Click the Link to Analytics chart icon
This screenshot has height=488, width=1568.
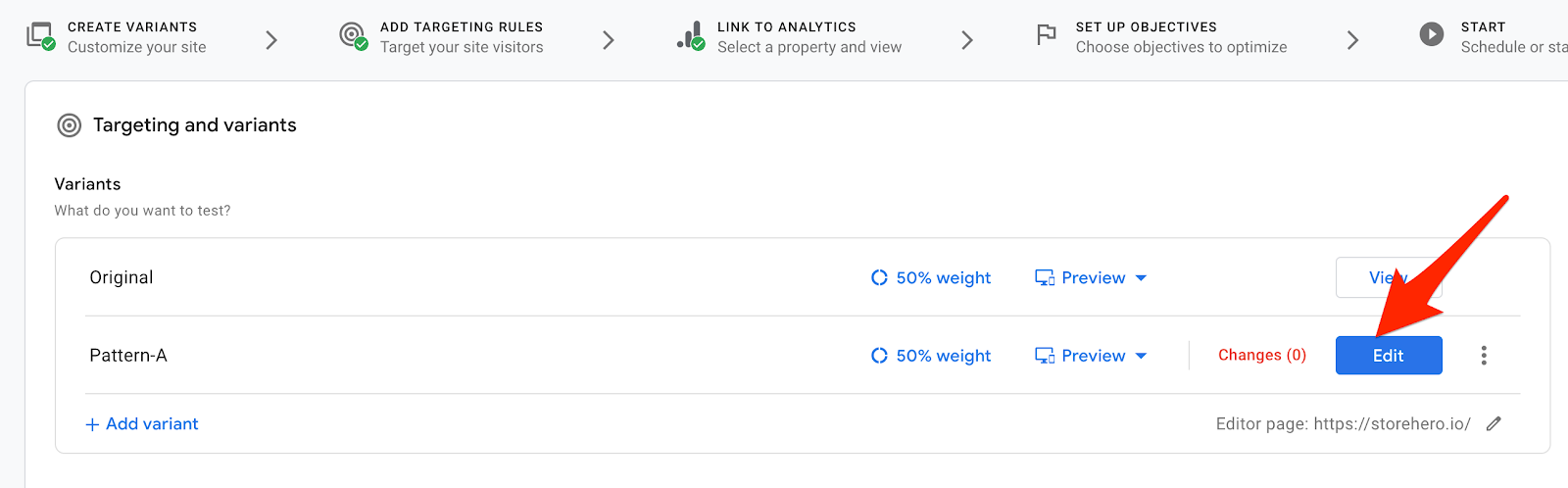[x=691, y=36]
